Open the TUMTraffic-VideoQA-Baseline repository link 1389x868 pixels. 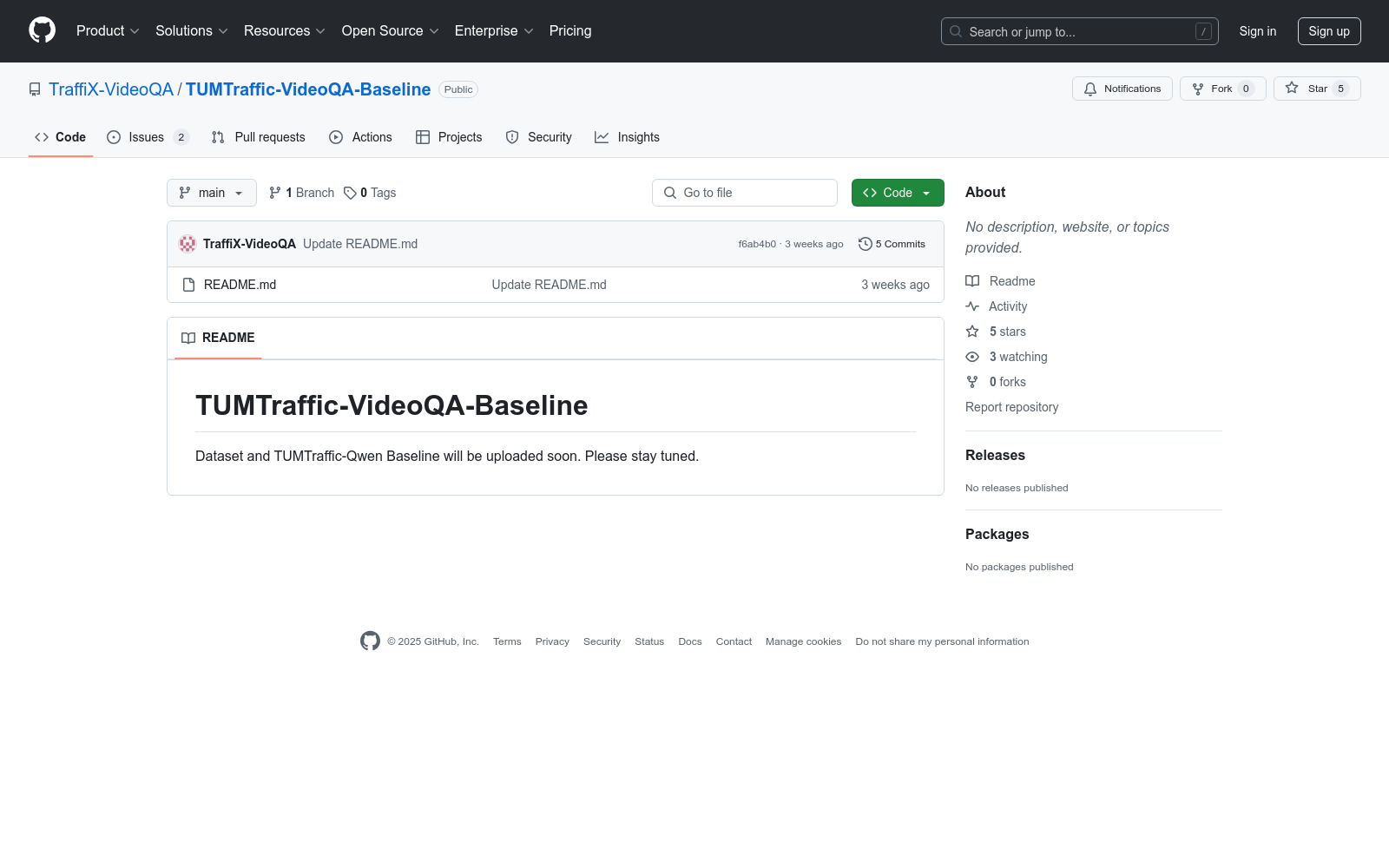(x=308, y=89)
